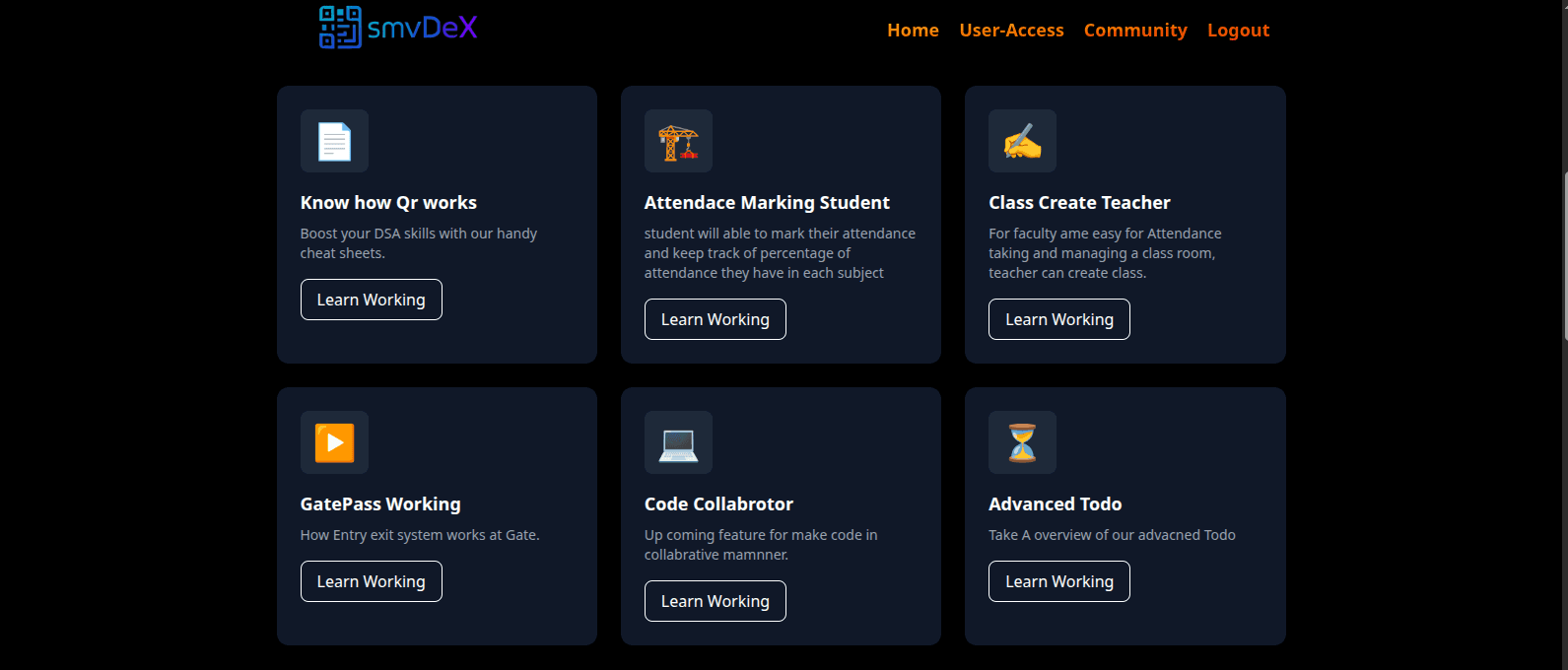
Task: Click the page vertical scrollbar
Action: pos(1564,256)
